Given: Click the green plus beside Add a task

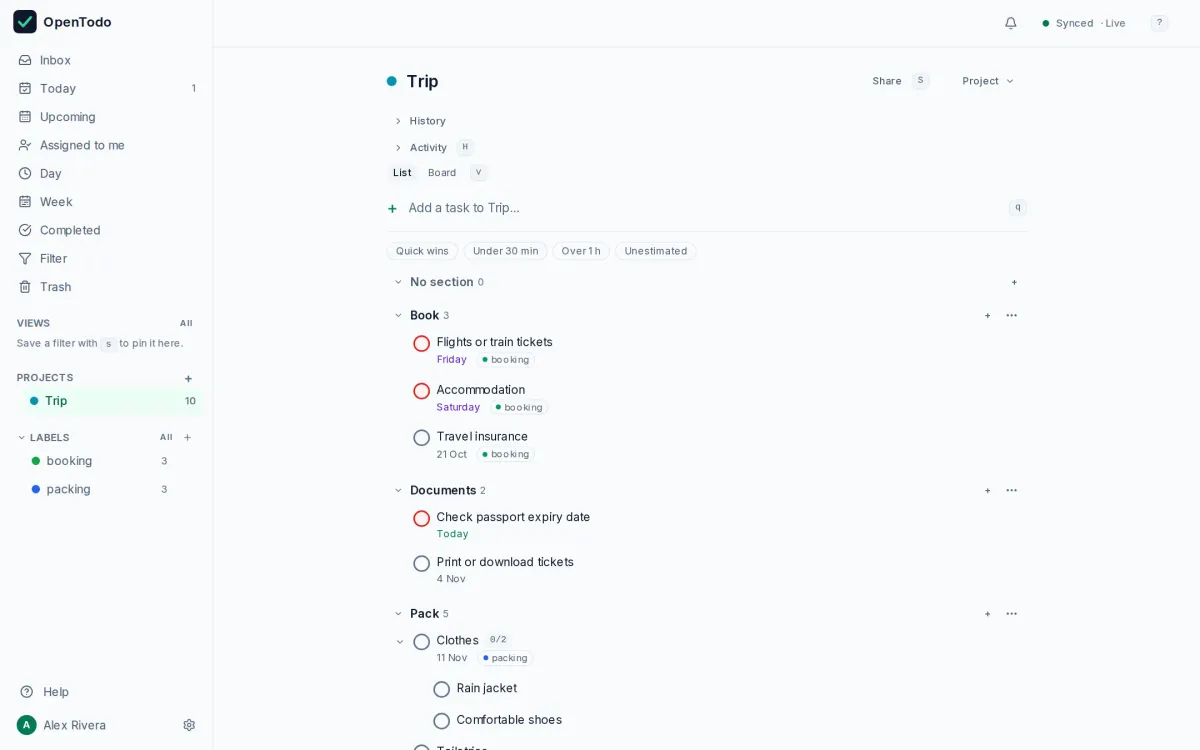Looking at the screenshot, I should (392, 208).
